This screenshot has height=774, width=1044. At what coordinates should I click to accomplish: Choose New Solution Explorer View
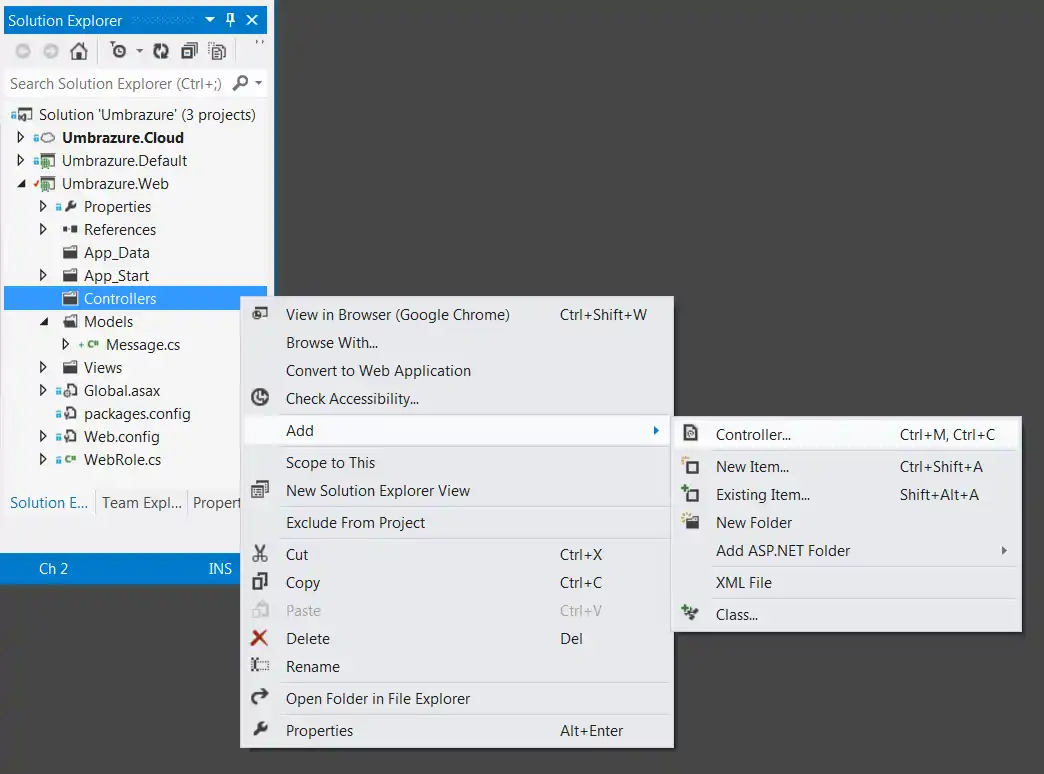pos(457,490)
